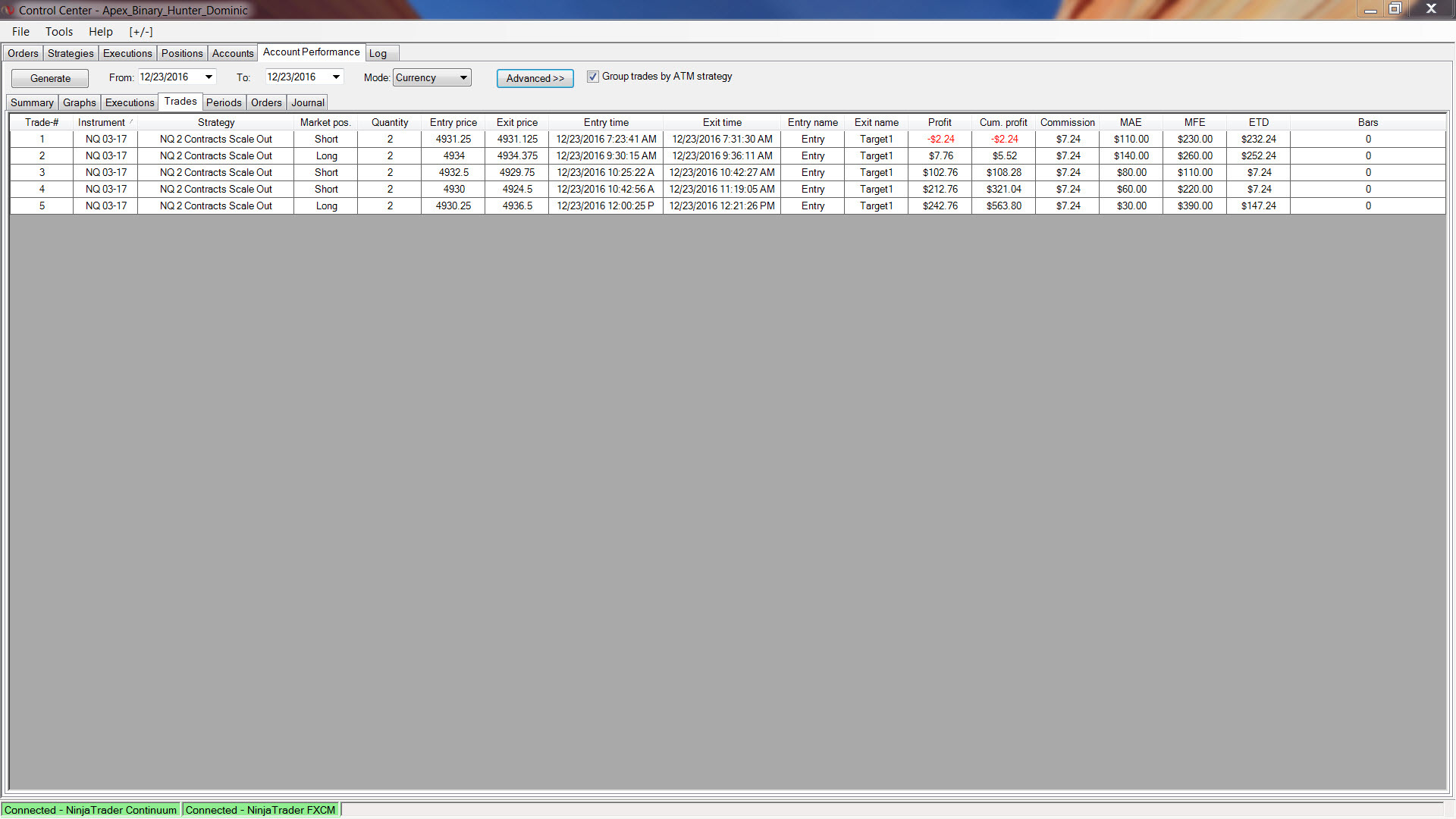Sort by the Cum. profit column header

1003,122
